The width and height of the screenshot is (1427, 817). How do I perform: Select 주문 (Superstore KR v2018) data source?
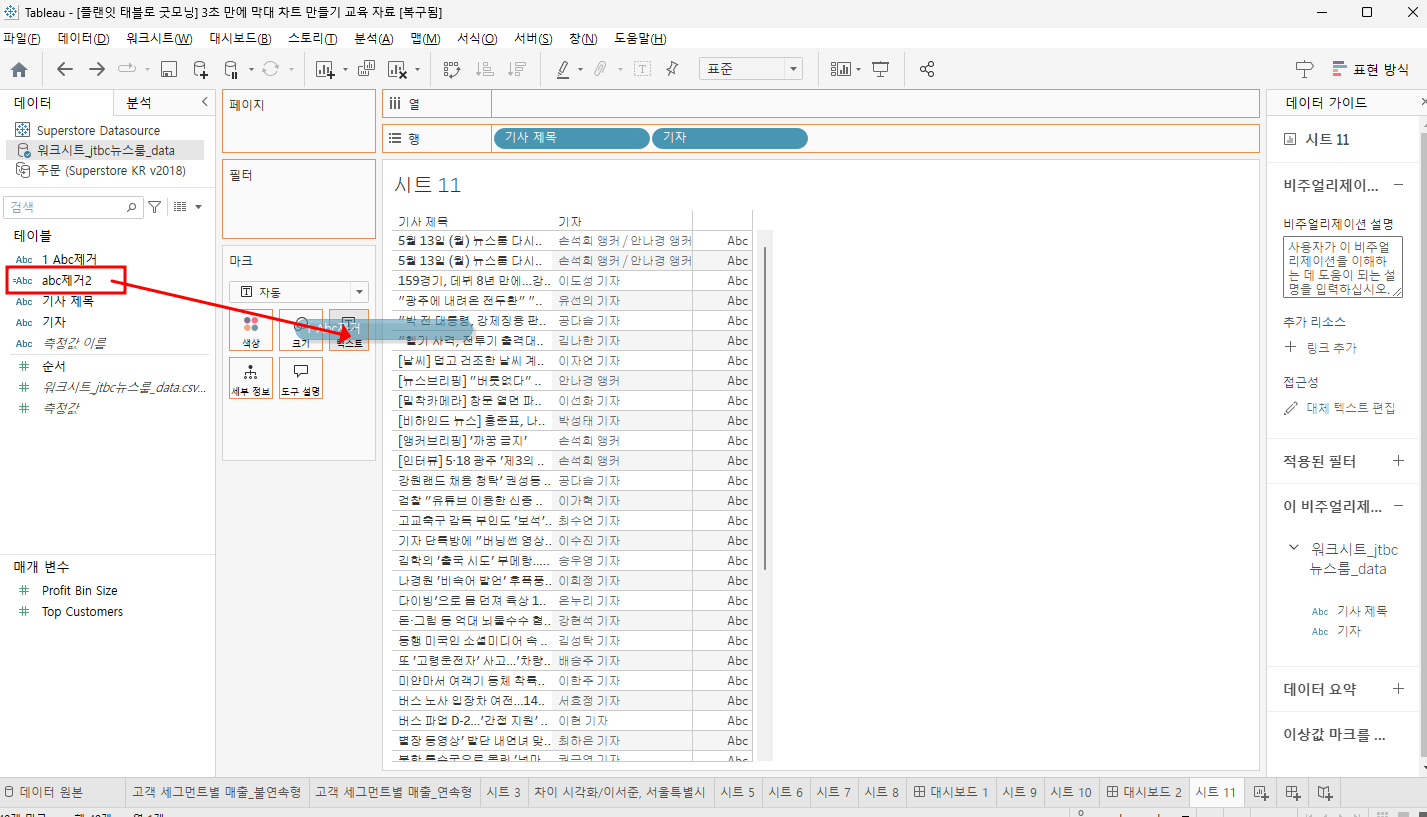click(111, 170)
